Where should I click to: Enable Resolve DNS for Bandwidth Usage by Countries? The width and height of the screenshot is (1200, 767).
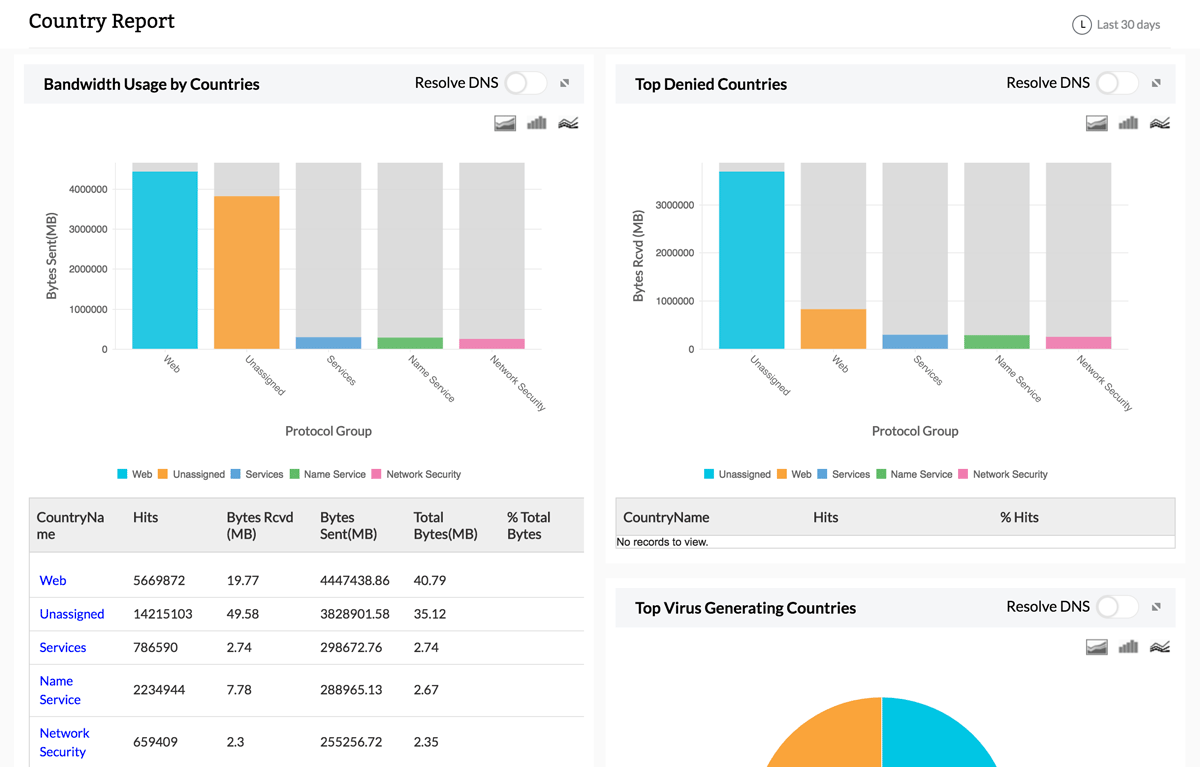[525, 83]
